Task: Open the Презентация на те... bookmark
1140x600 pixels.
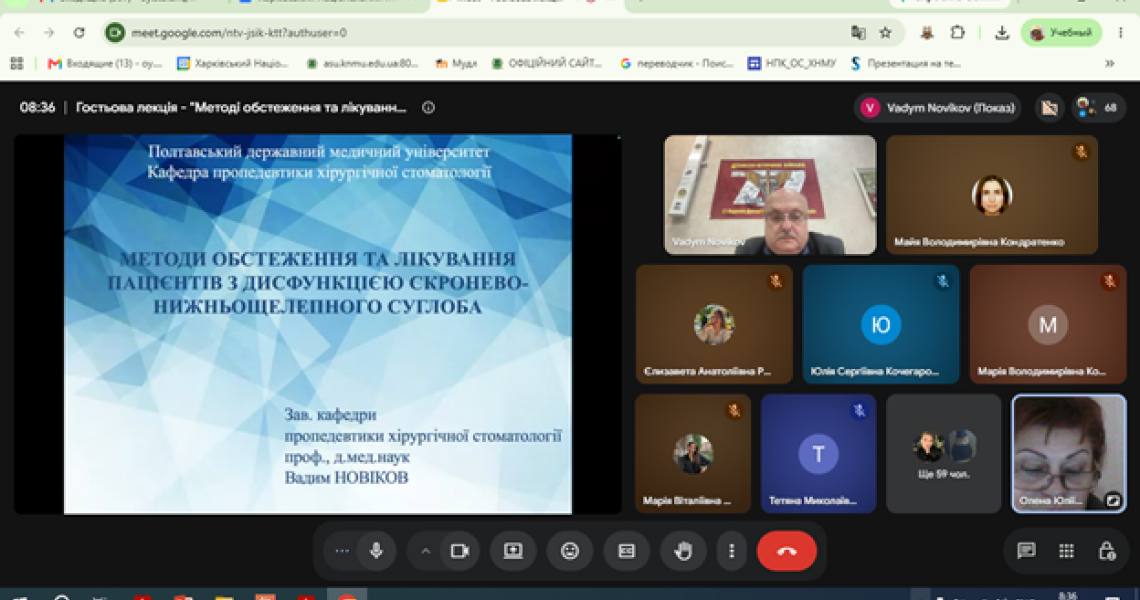Action: pyautogui.click(x=906, y=64)
